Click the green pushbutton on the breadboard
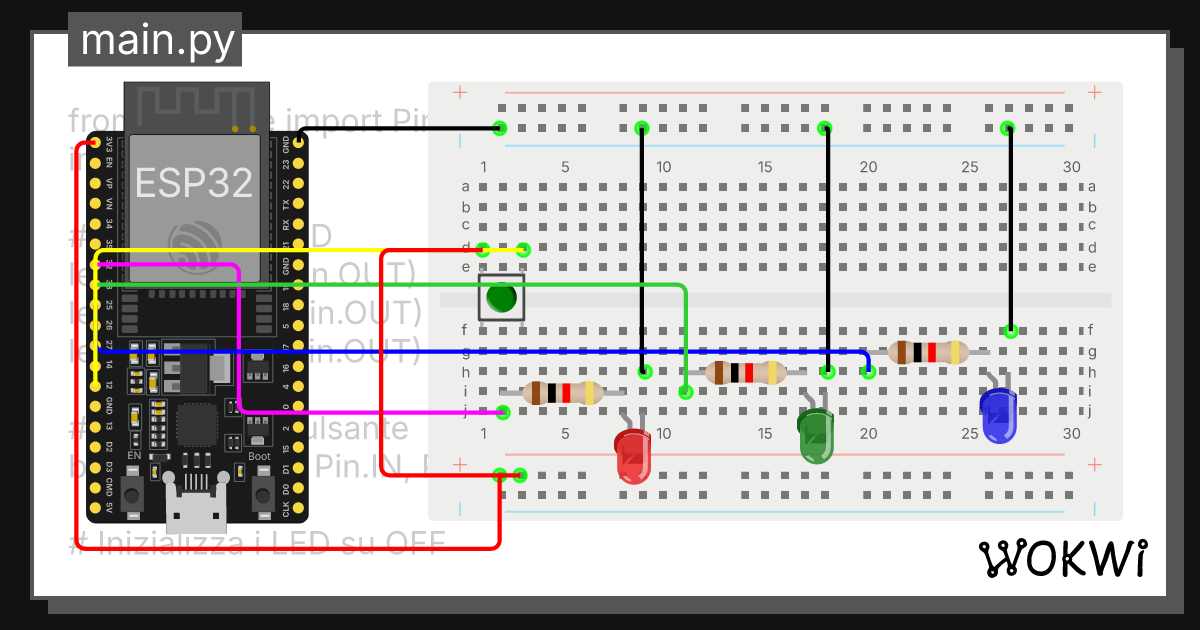Viewport: 1200px width, 630px height. point(502,297)
